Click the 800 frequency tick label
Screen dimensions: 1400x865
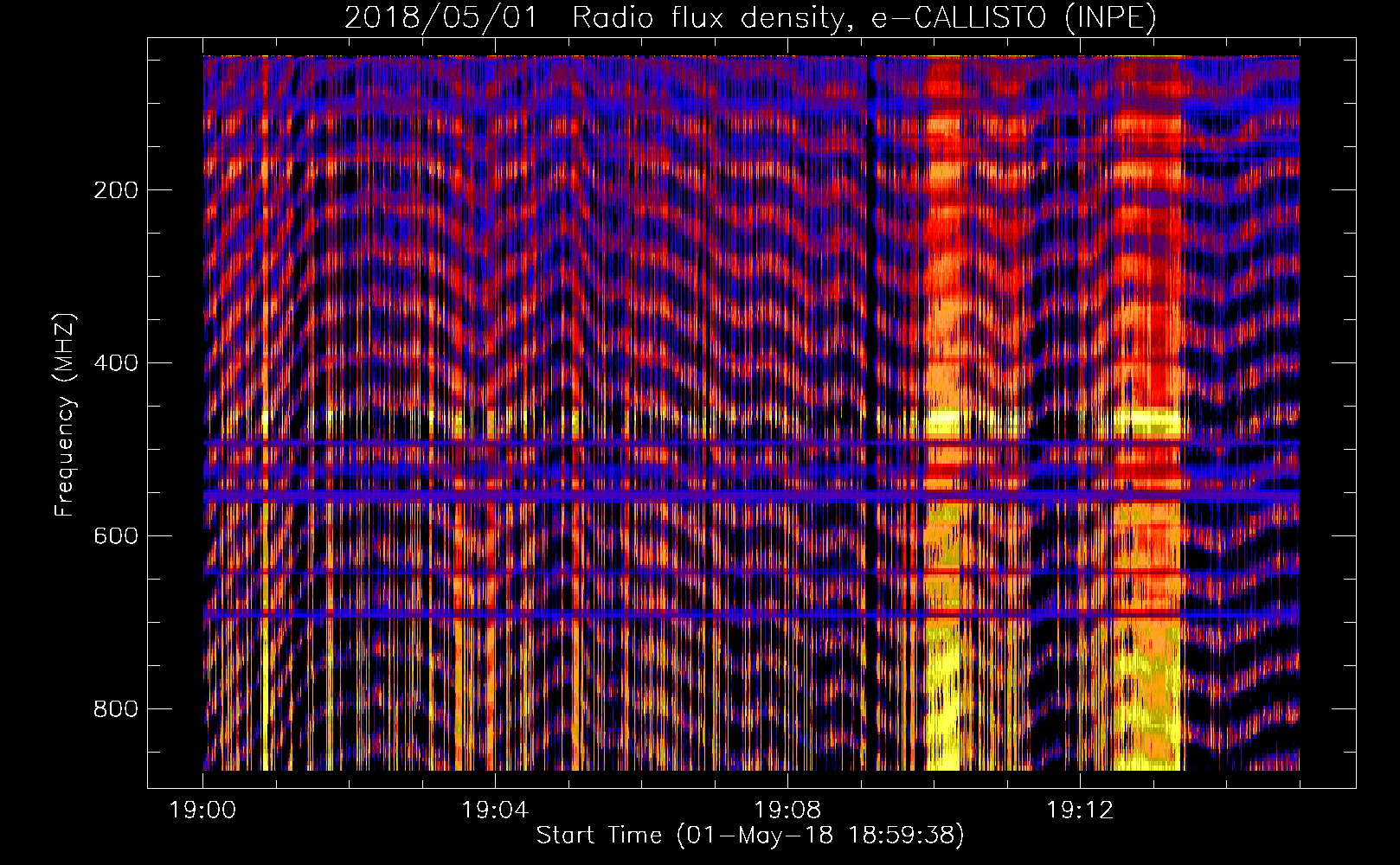116,709
